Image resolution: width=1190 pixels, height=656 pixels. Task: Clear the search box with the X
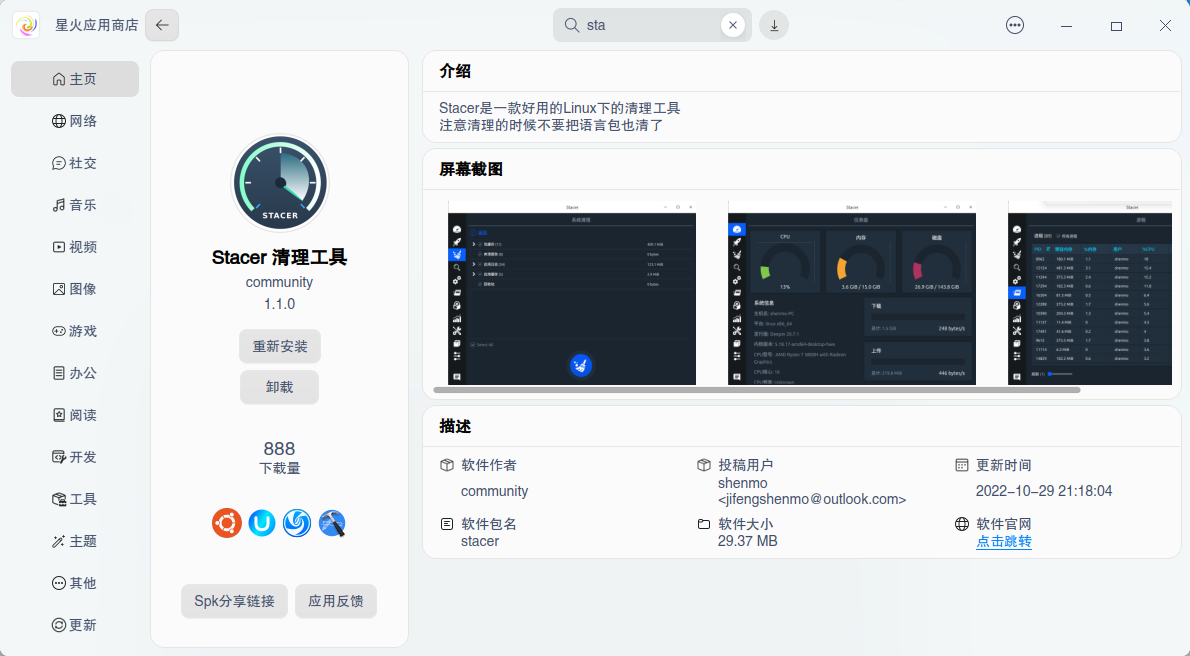[733, 24]
